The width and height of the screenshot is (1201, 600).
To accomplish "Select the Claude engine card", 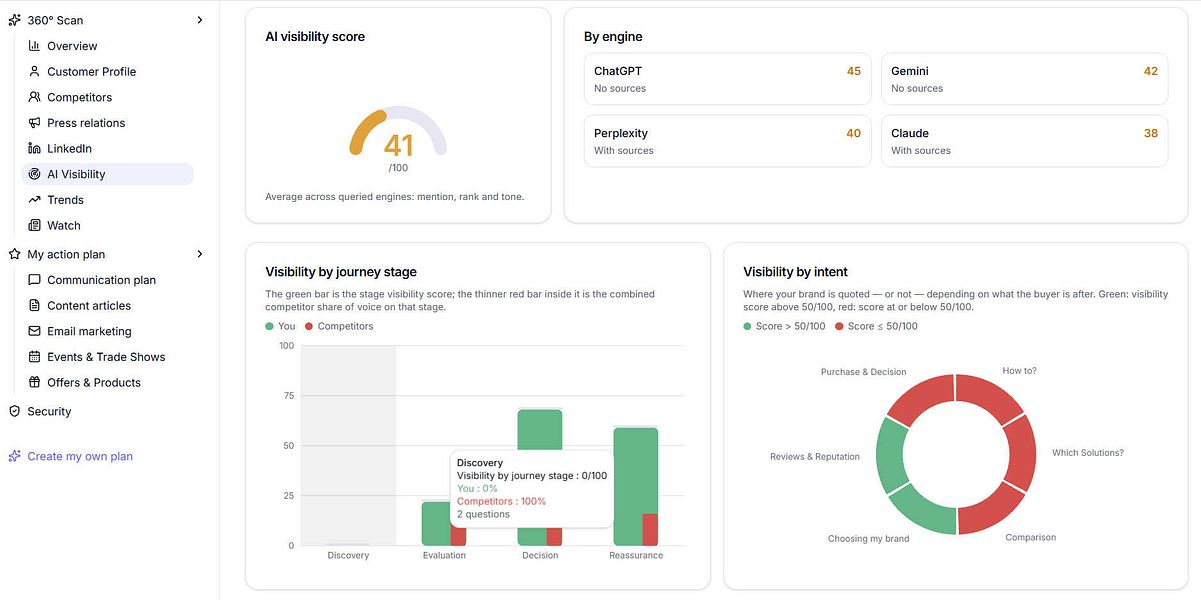I will tap(1024, 141).
